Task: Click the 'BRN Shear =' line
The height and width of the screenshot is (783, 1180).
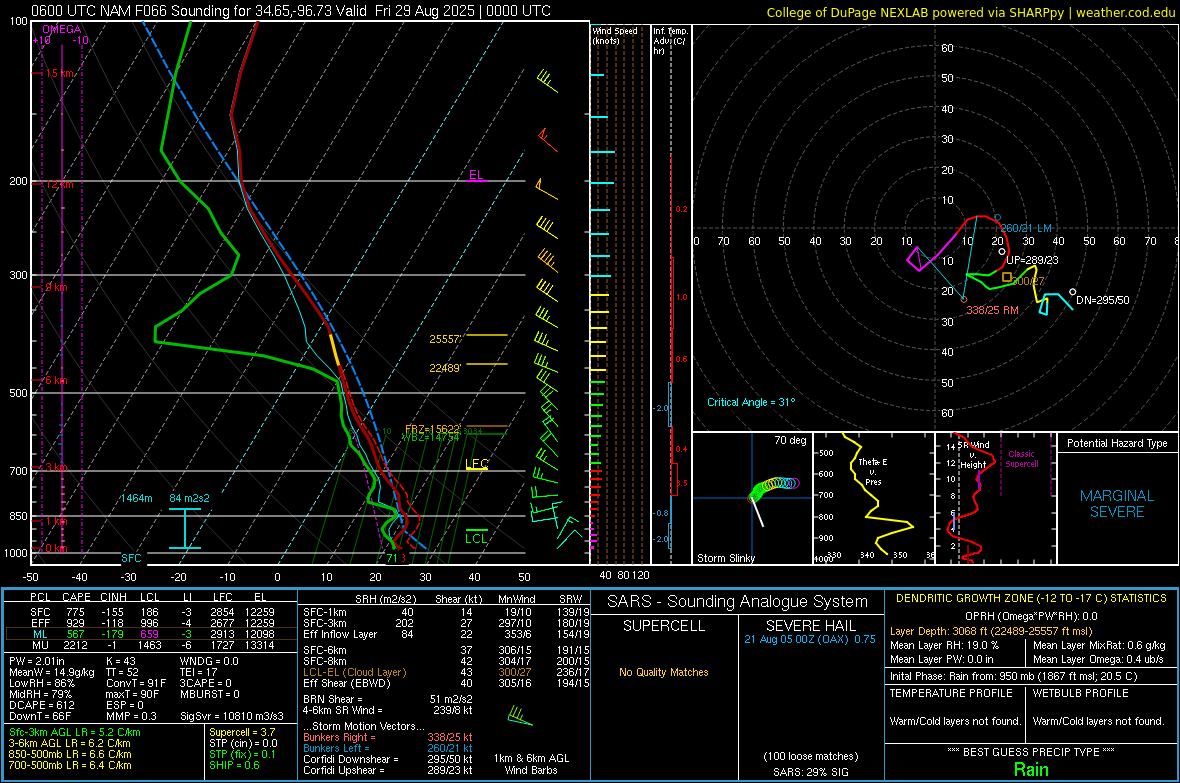Action: [x=388, y=699]
